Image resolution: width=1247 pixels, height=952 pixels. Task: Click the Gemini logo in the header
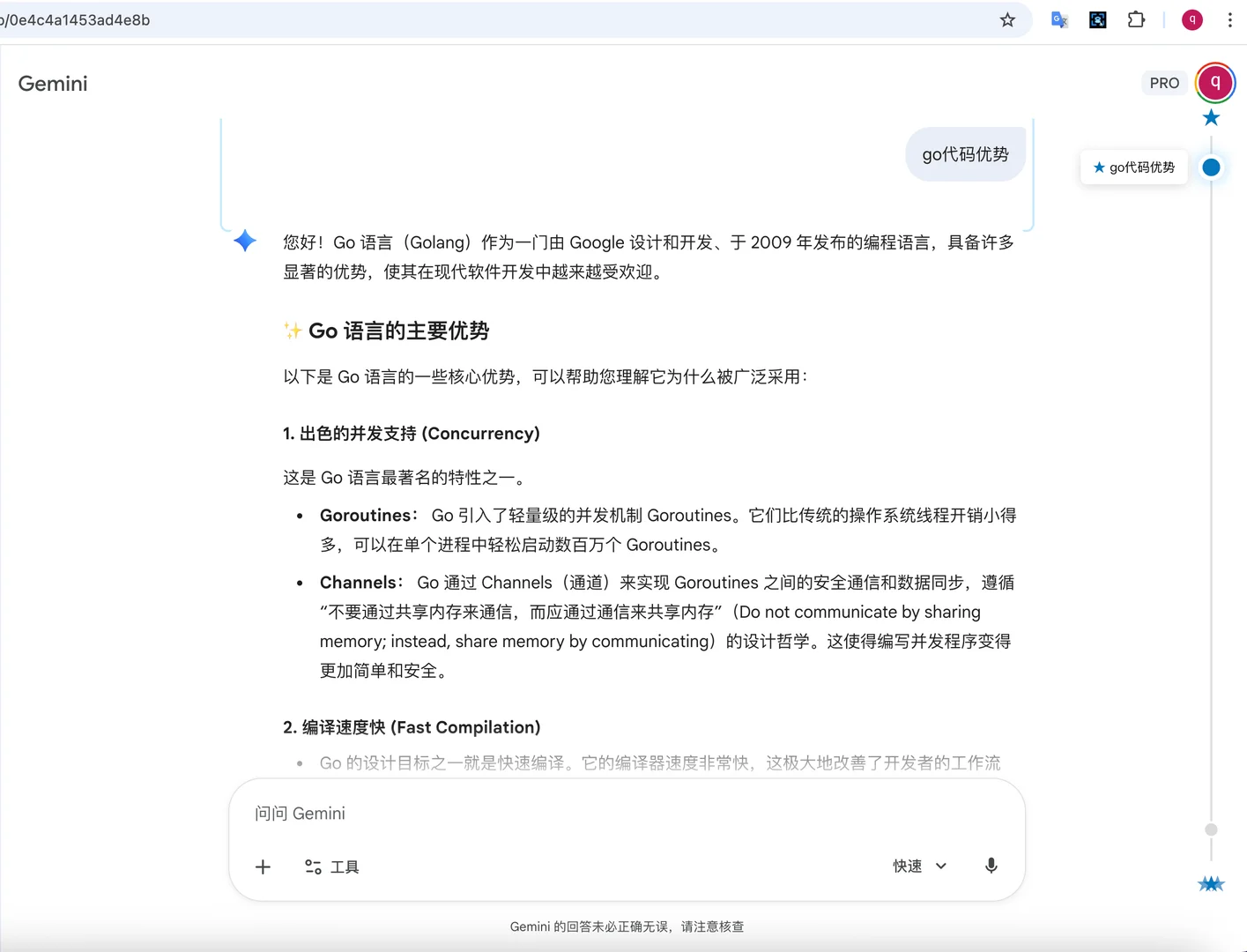tap(52, 83)
